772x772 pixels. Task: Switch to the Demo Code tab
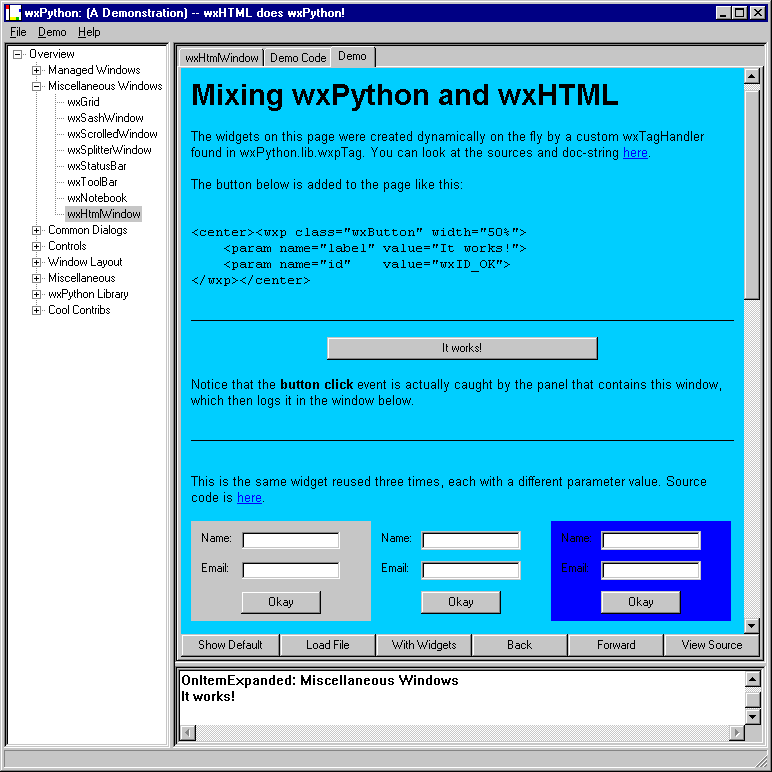click(298, 58)
